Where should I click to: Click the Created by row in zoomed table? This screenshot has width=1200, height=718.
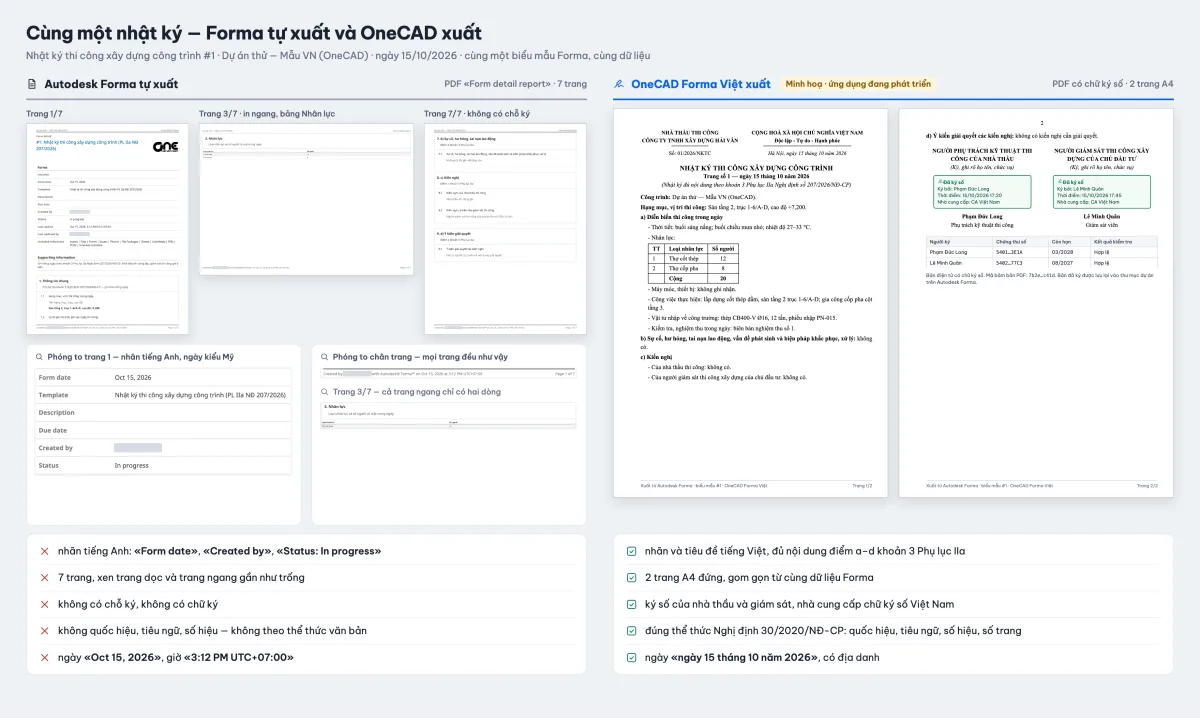[x=163, y=448]
